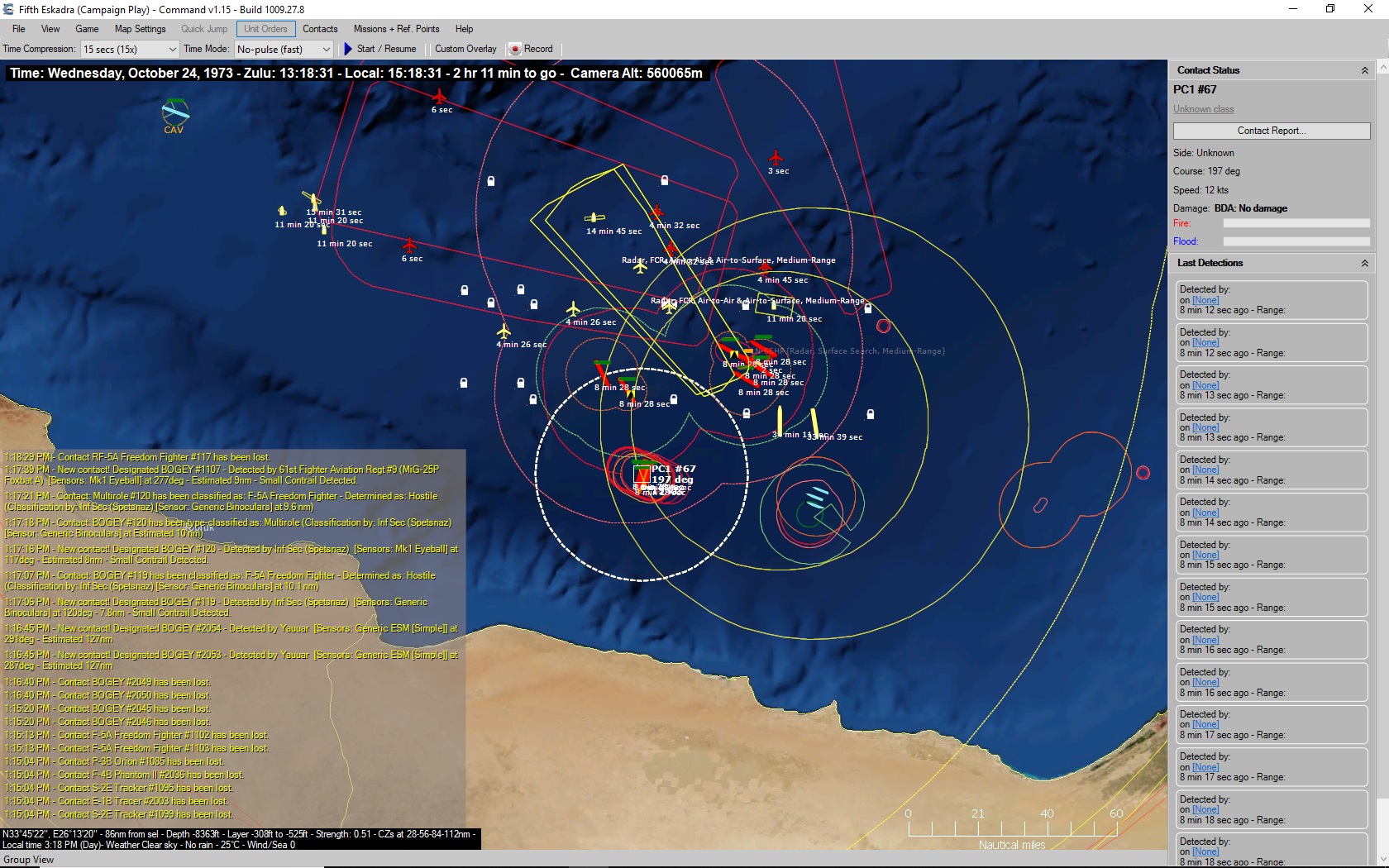Click the Fire damage progress bar
This screenshot has height=868, width=1389.
point(1296,223)
